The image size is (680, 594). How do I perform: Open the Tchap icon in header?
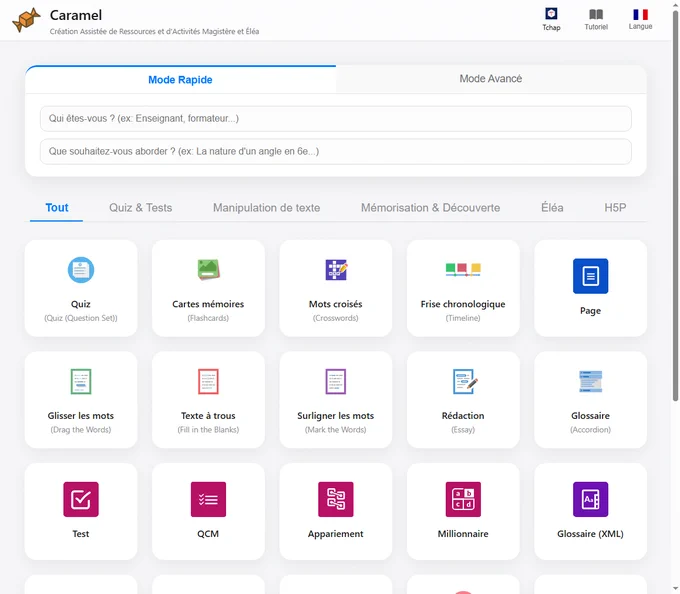point(551,13)
